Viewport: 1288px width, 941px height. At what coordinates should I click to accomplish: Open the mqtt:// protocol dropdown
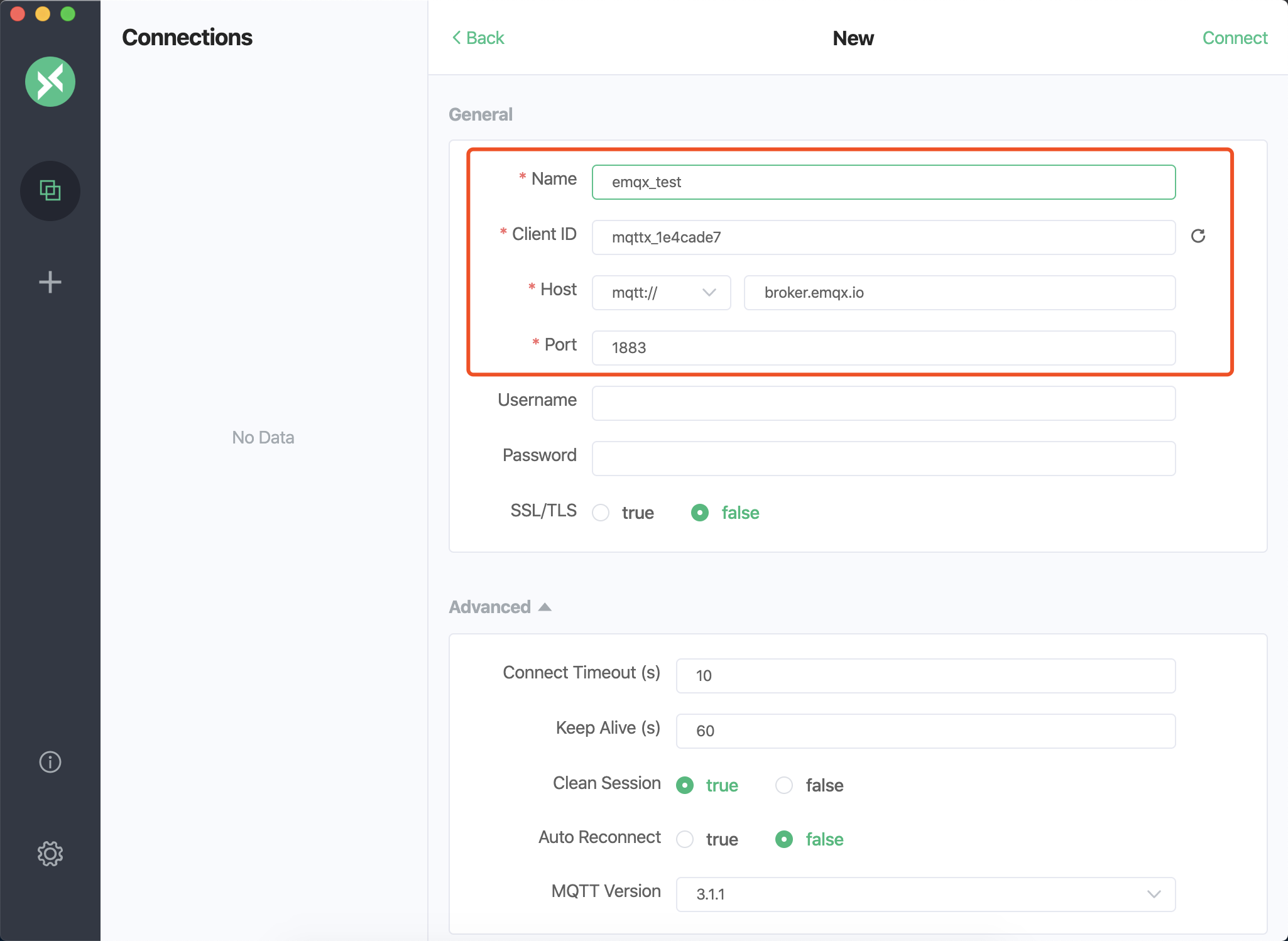point(661,293)
